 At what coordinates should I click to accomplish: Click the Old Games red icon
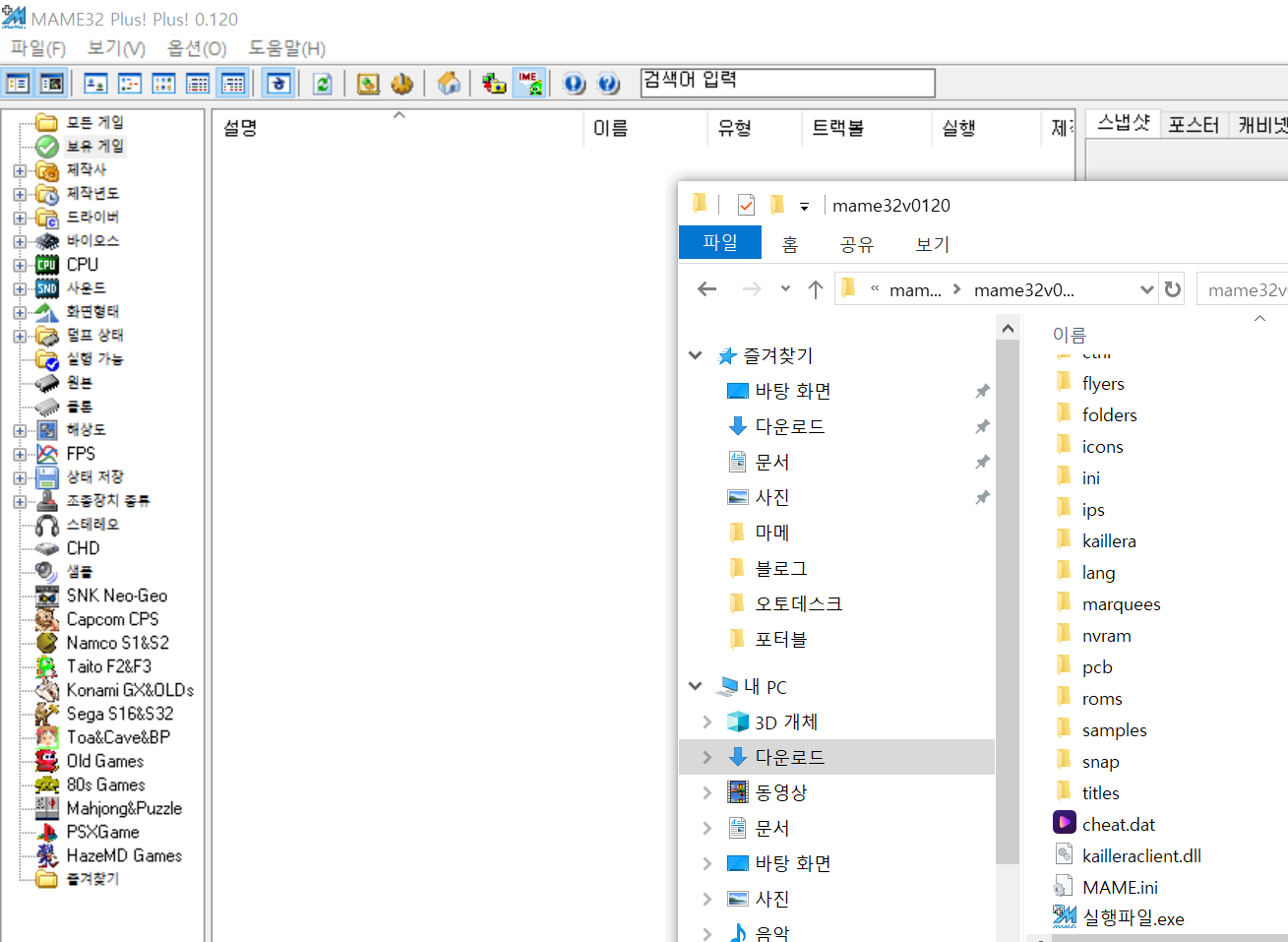click(x=47, y=761)
